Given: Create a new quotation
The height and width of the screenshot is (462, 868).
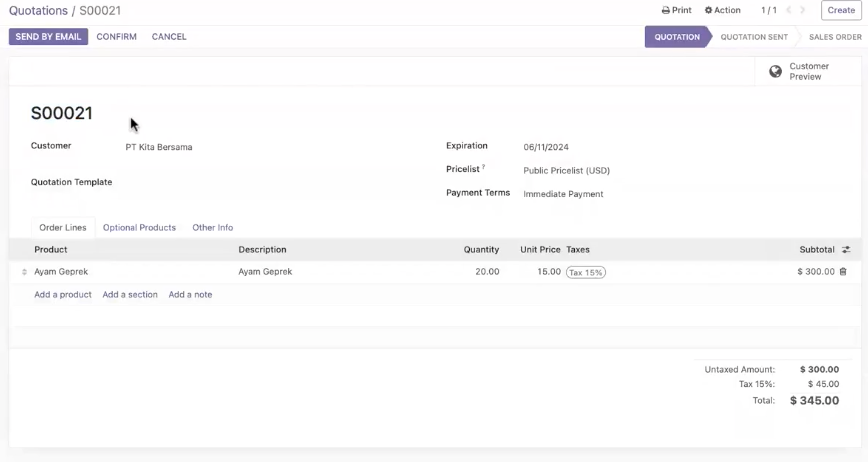Looking at the screenshot, I should point(841,10).
